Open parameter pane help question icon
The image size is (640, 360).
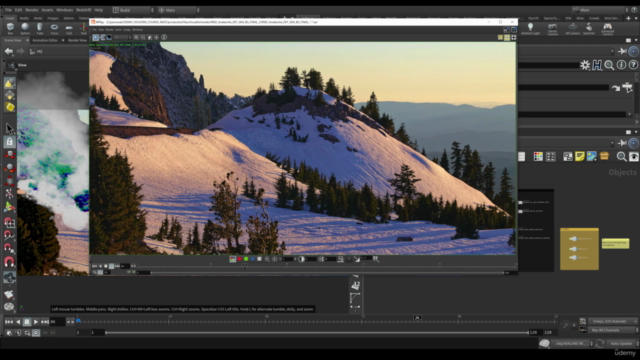[x=633, y=65]
